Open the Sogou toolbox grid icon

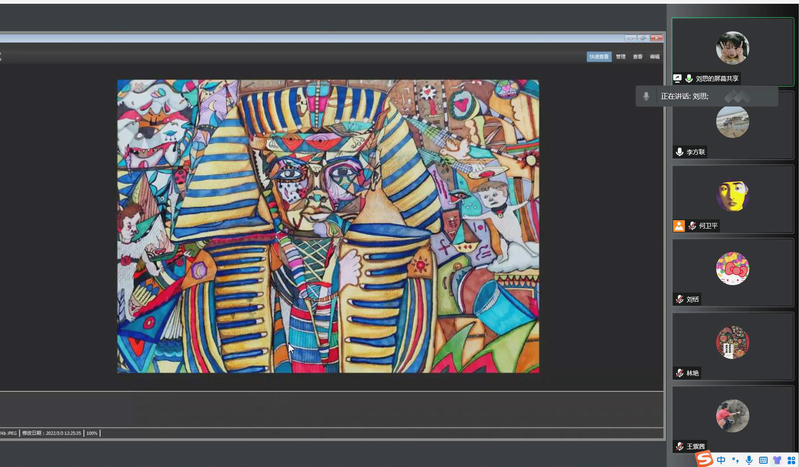pyautogui.click(x=791, y=460)
